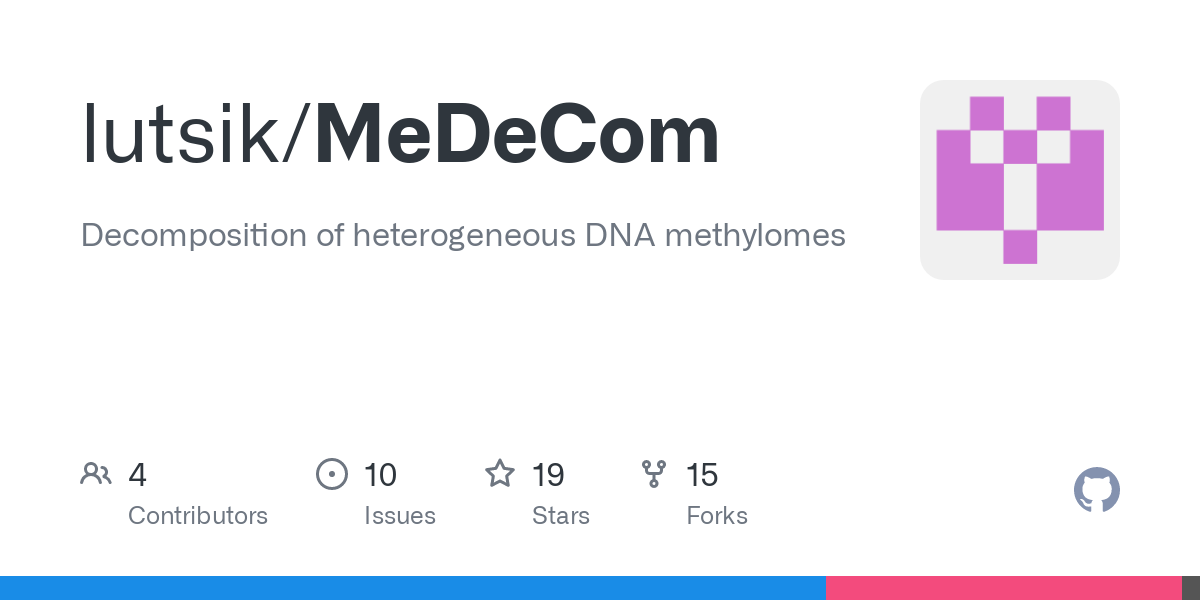Click the Stars star icon
The image size is (1200, 600).
(500, 473)
